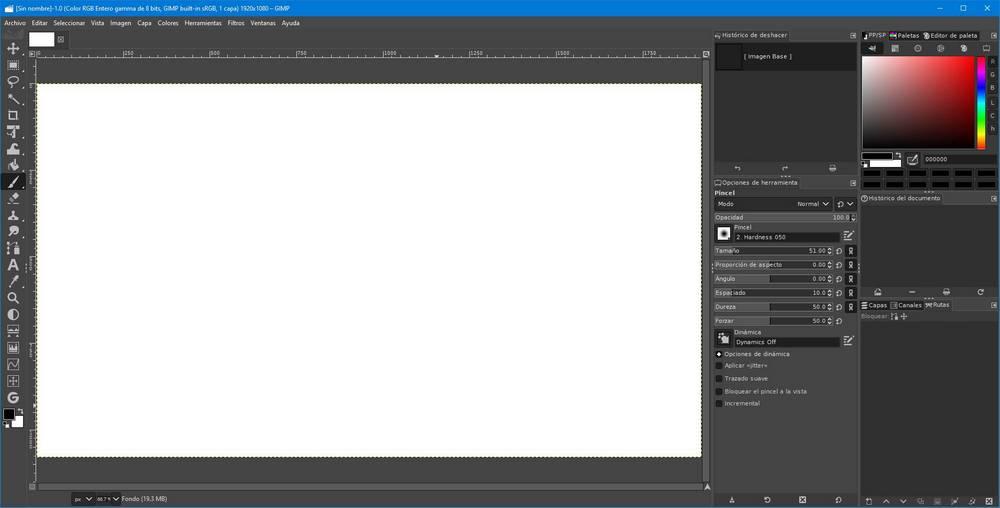Open the Herramientas menu
This screenshot has width=1000, height=508.
[203, 23]
